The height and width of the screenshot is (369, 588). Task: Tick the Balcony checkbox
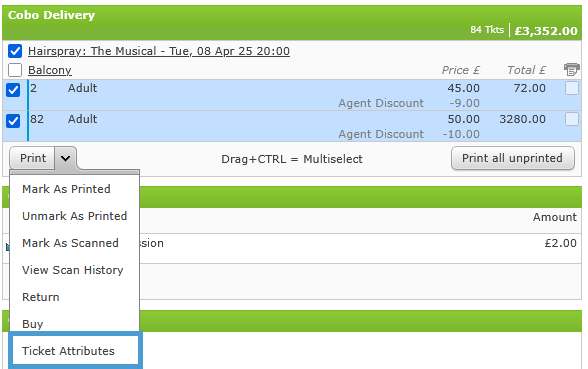click(x=15, y=70)
